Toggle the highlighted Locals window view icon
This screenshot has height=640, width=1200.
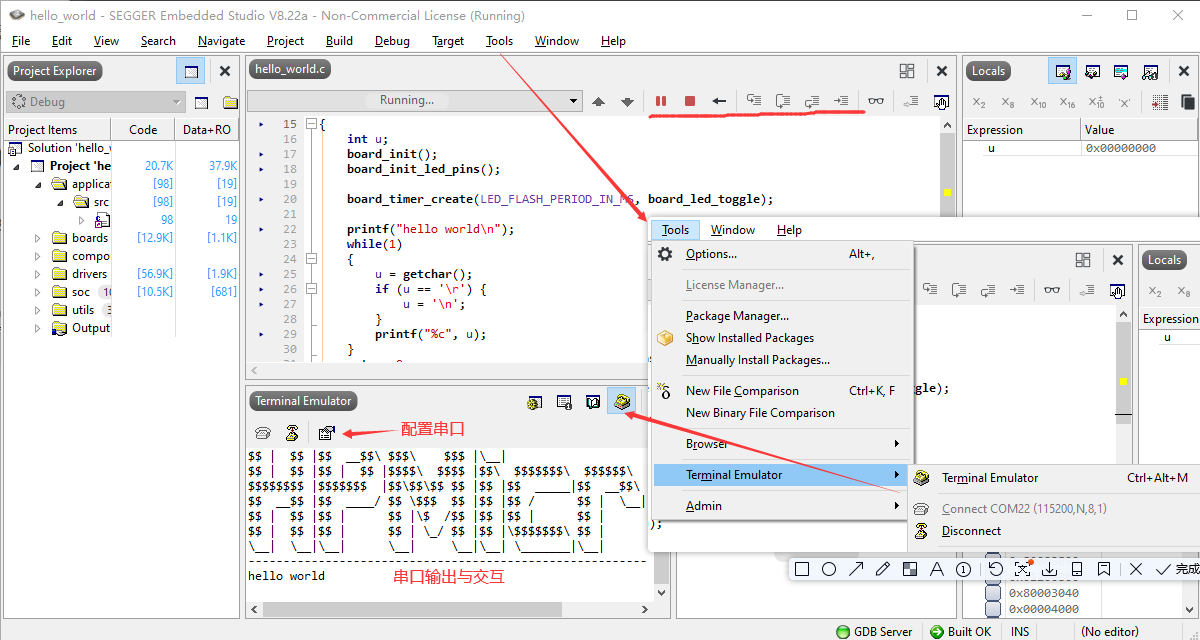click(x=1063, y=71)
